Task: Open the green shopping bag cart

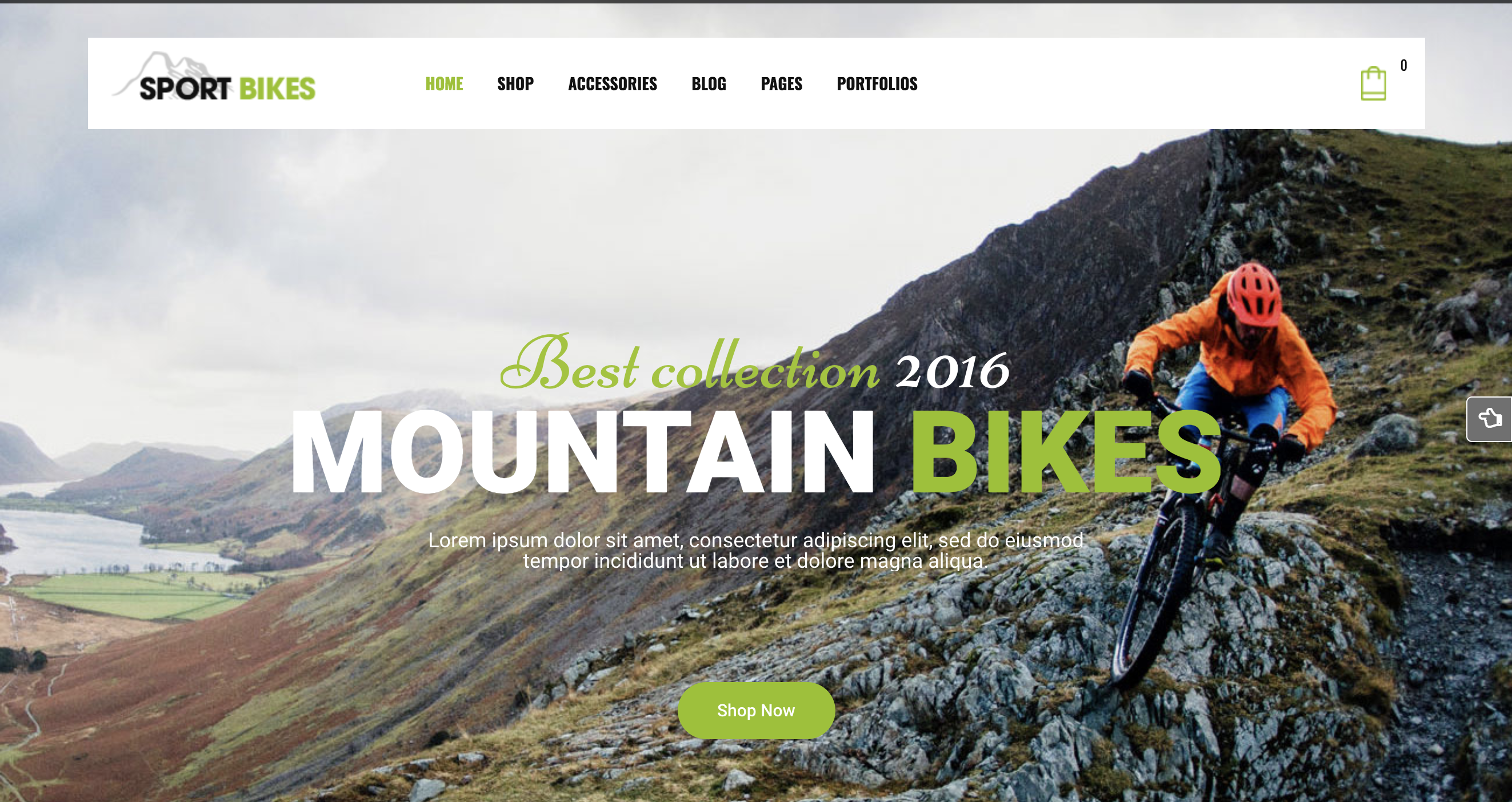Action: point(1374,84)
